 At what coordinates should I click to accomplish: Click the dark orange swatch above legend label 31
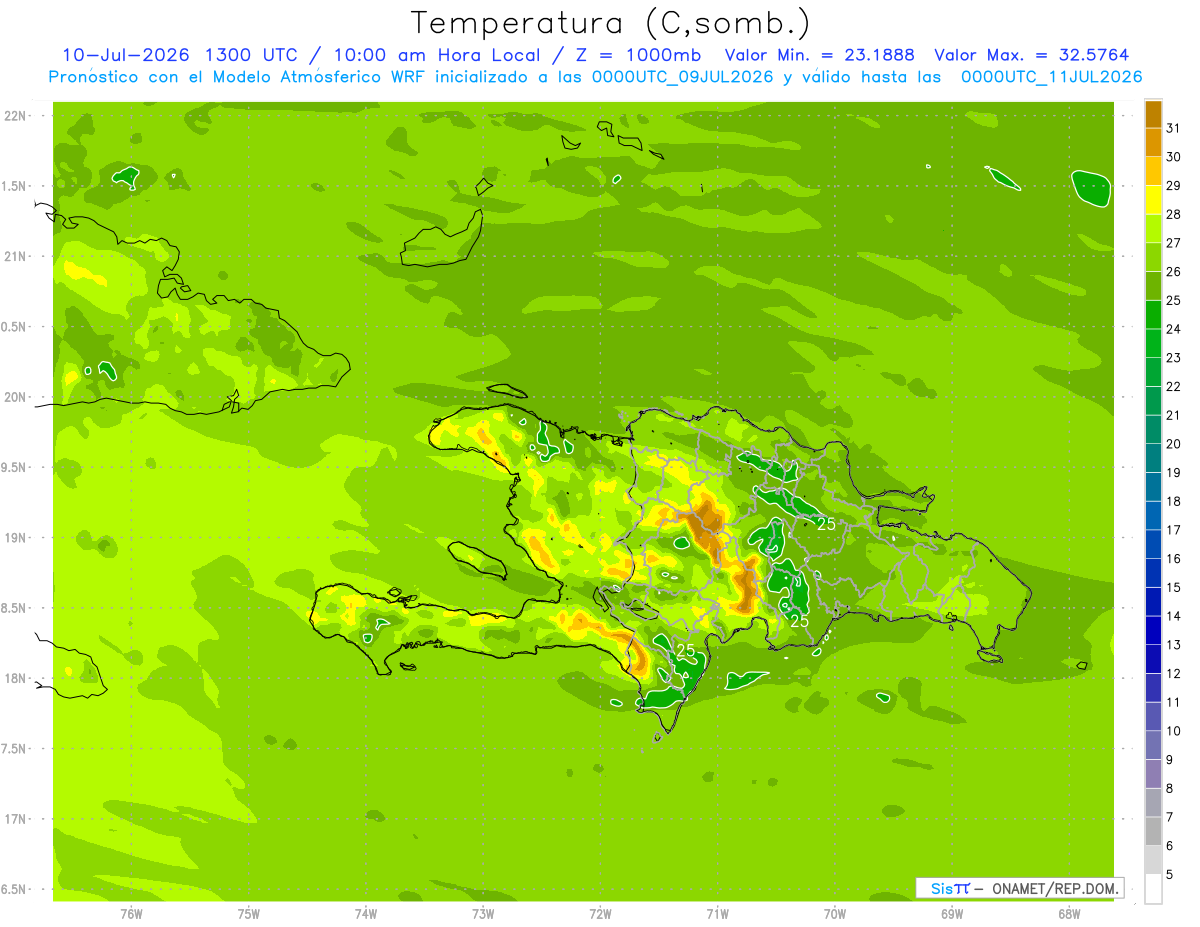point(1153,114)
